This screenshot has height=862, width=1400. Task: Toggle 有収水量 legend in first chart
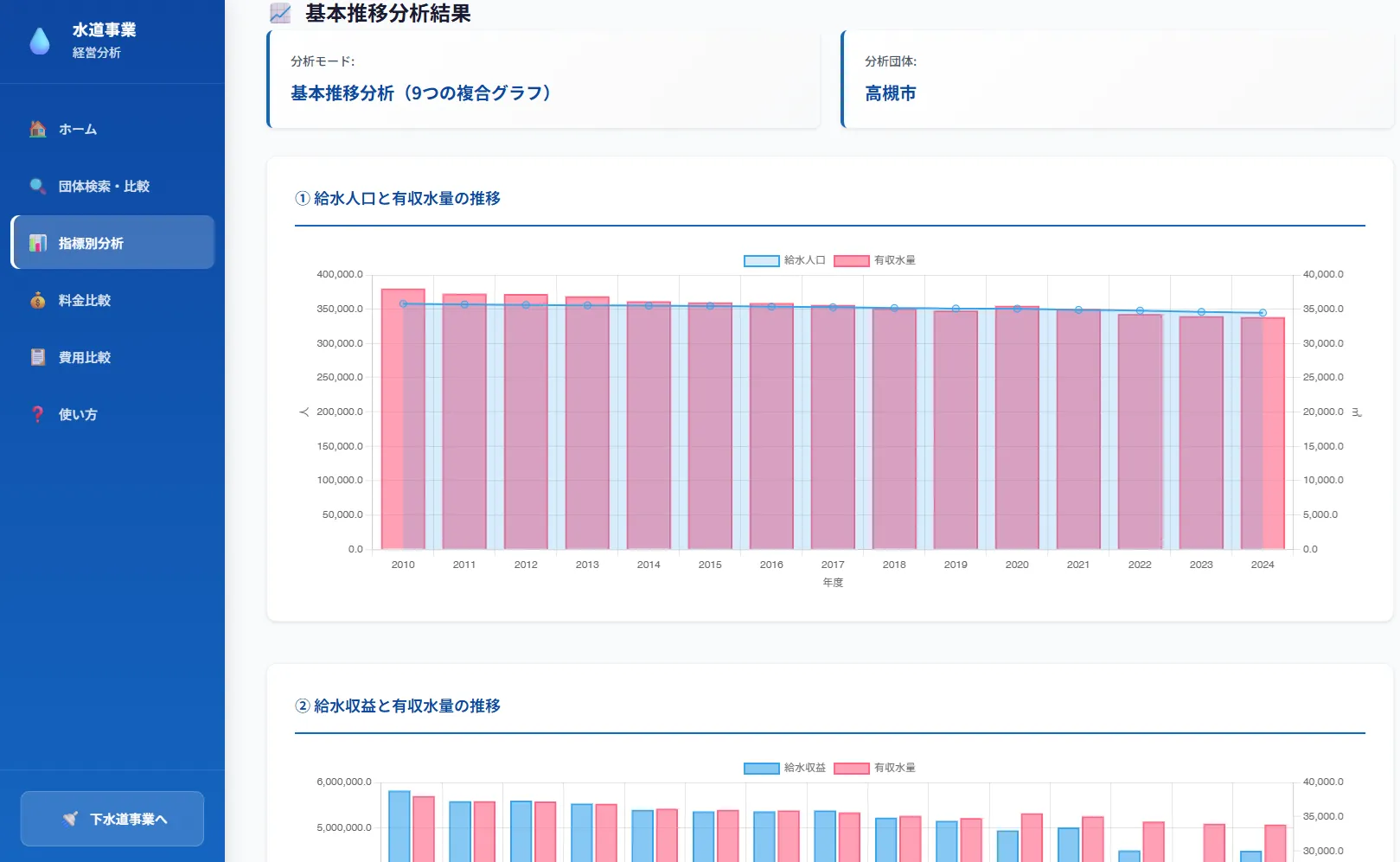[x=874, y=260]
